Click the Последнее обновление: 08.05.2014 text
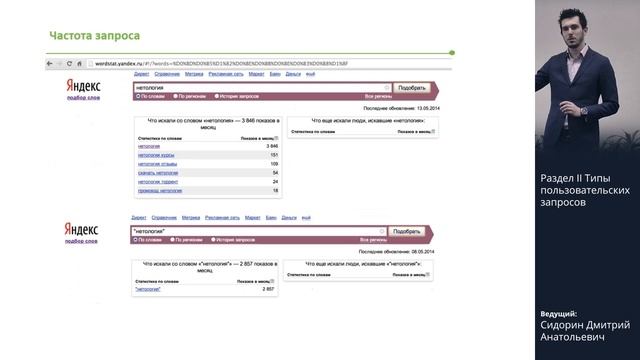This screenshot has height=360, width=640. pos(396,252)
